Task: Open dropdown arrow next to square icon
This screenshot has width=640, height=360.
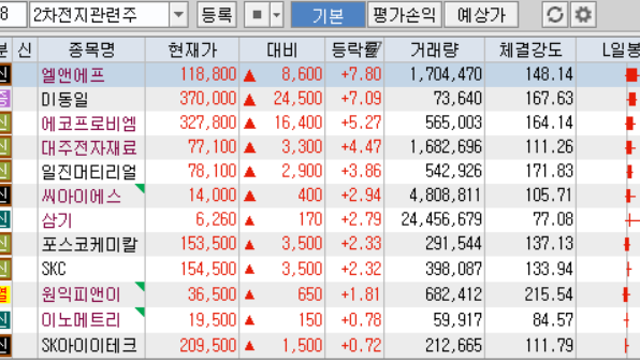Action: (x=277, y=15)
